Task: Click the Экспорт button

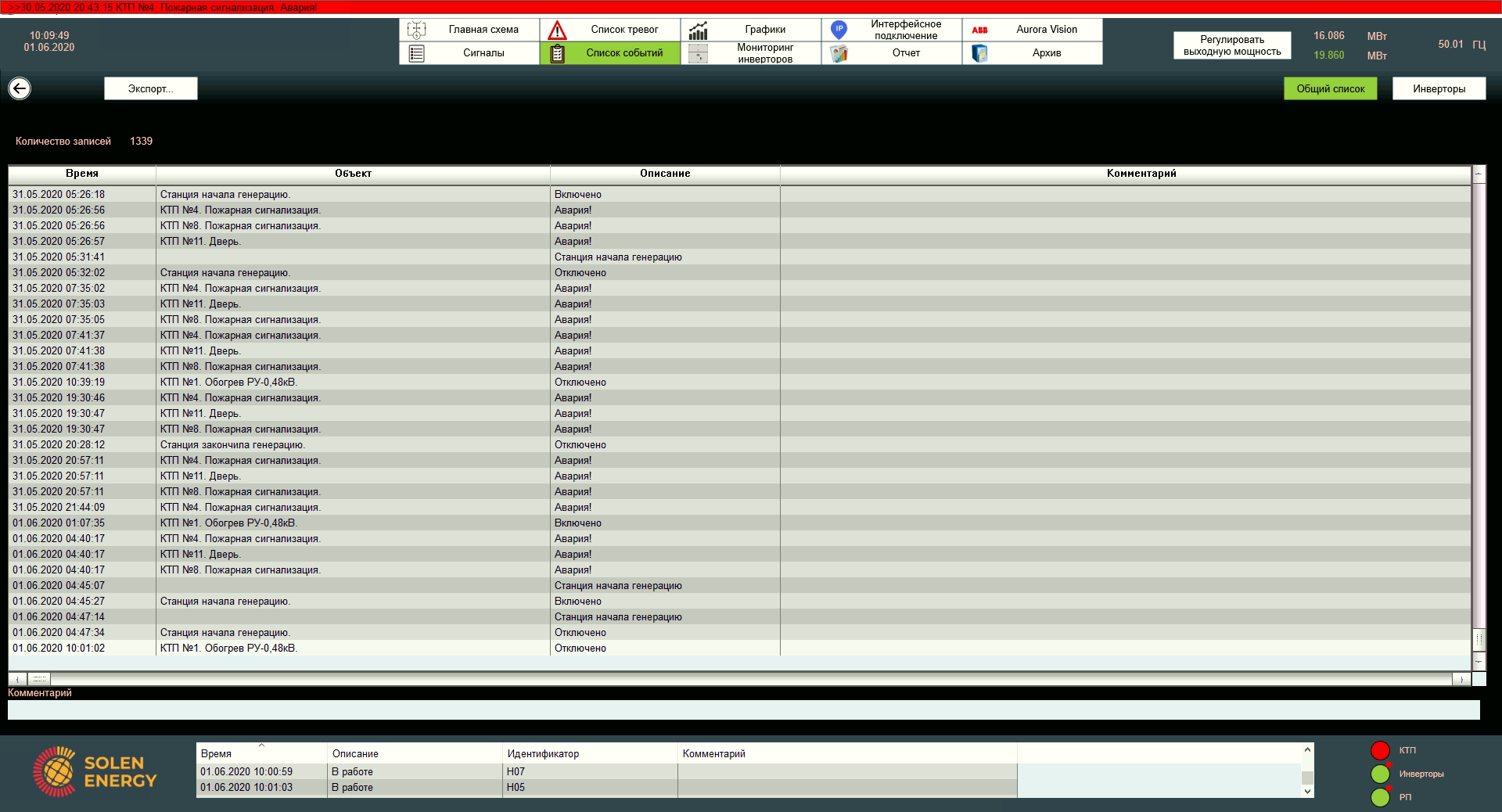Action: [151, 88]
